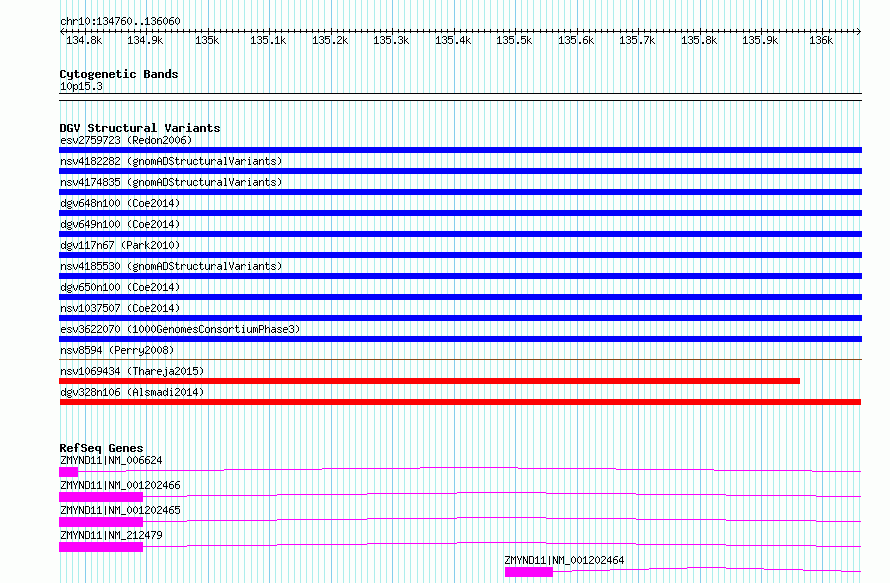Click the blue bar under nsv4182282
The image size is (890, 583).
click(460, 171)
